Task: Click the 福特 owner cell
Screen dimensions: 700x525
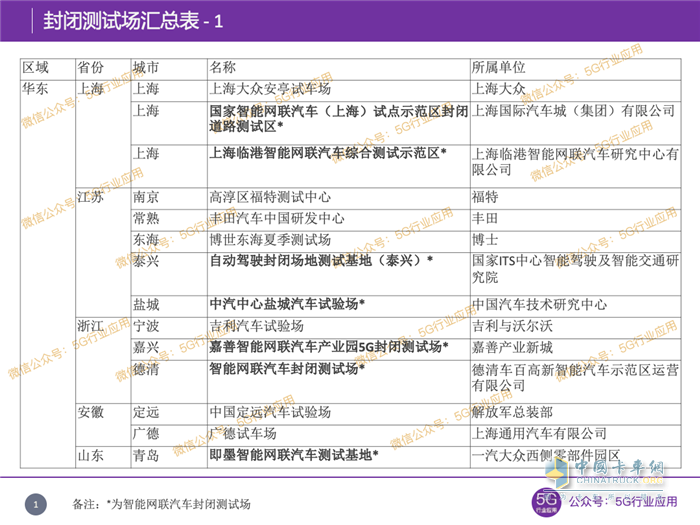Action: 575,199
